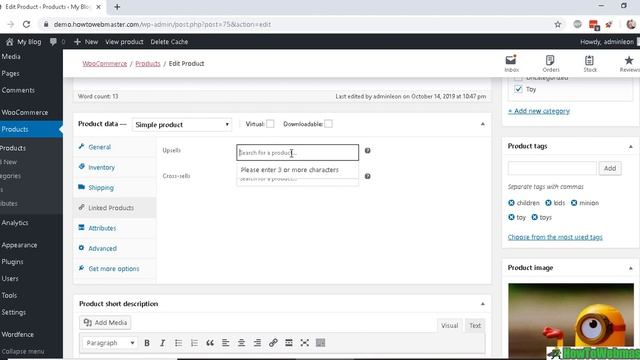Screen dimensions: 640x360
Task: Align text center in editor
Action: (x=241, y=343)
